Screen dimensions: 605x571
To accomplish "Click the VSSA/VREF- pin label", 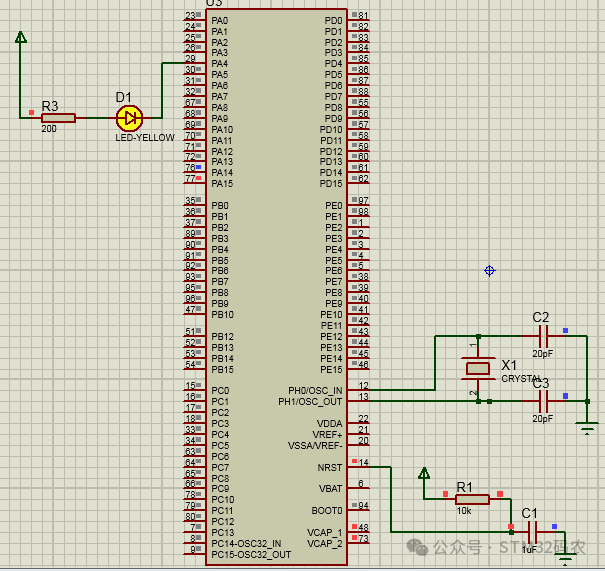I will click(x=315, y=446).
